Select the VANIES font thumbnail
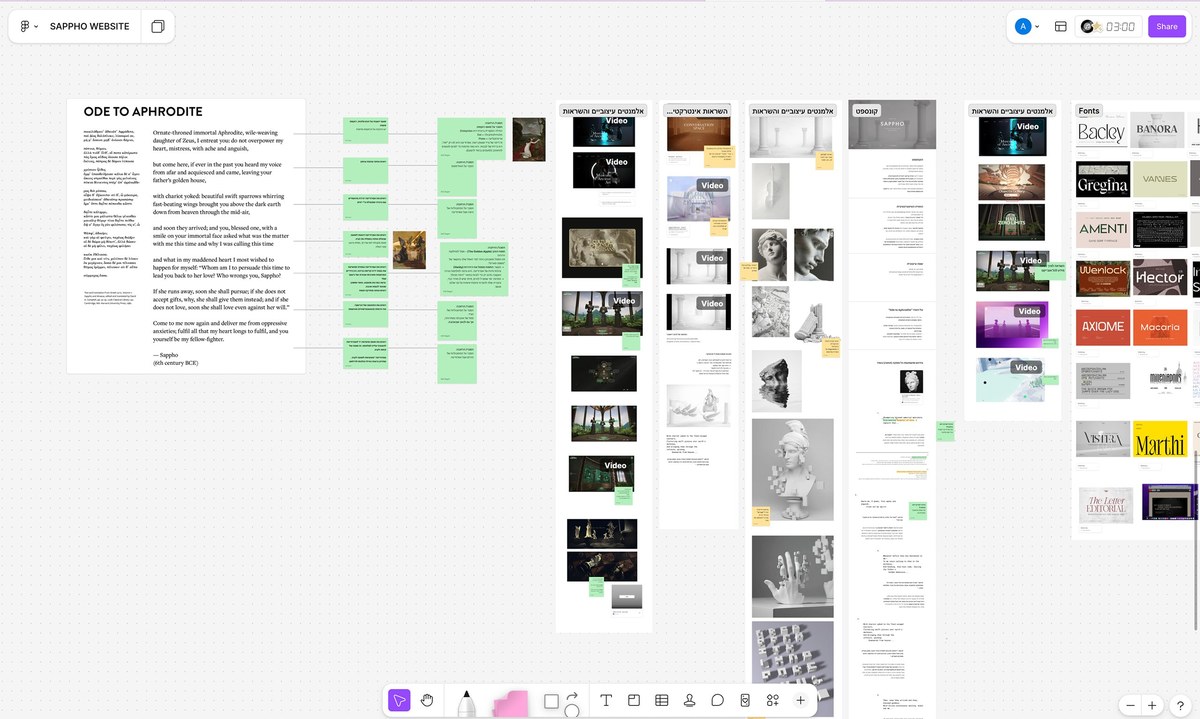 [1160, 180]
